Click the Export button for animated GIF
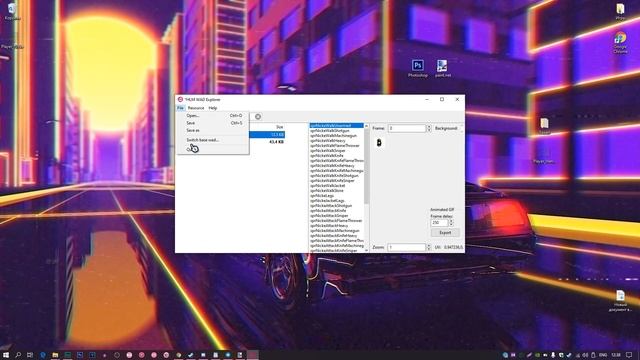The width and height of the screenshot is (640, 360). click(445, 233)
